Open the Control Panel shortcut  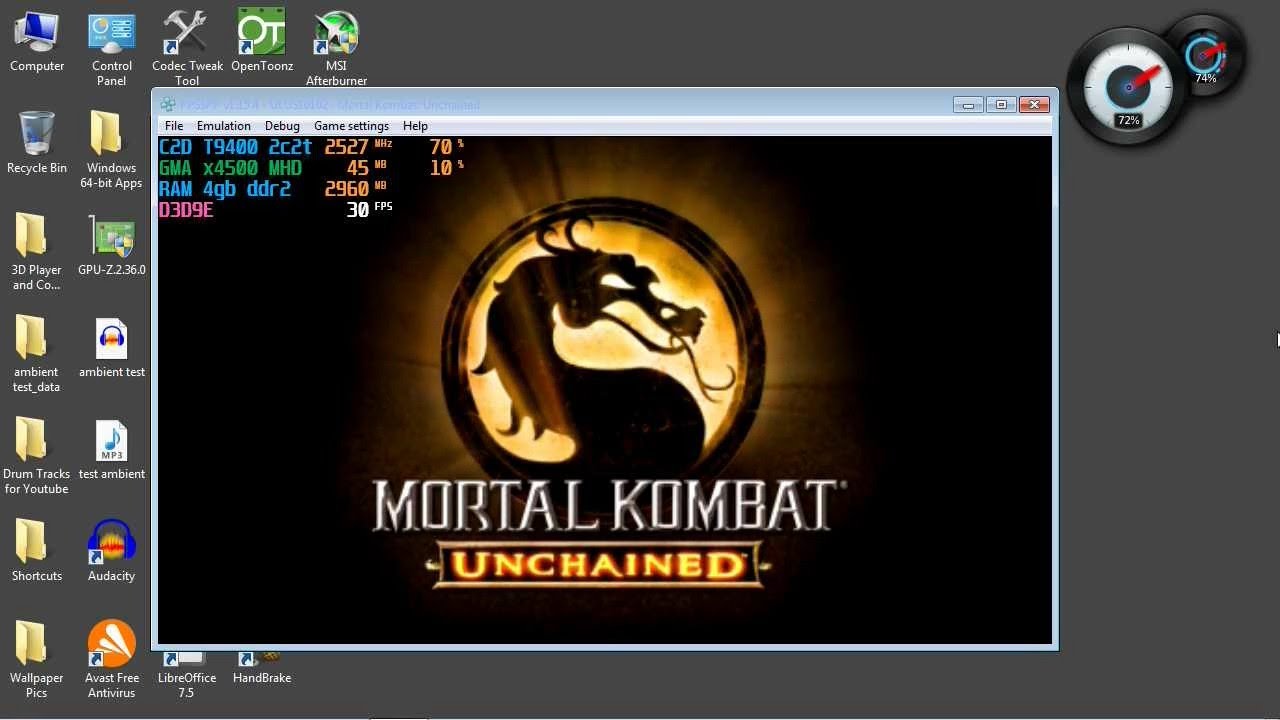click(112, 49)
